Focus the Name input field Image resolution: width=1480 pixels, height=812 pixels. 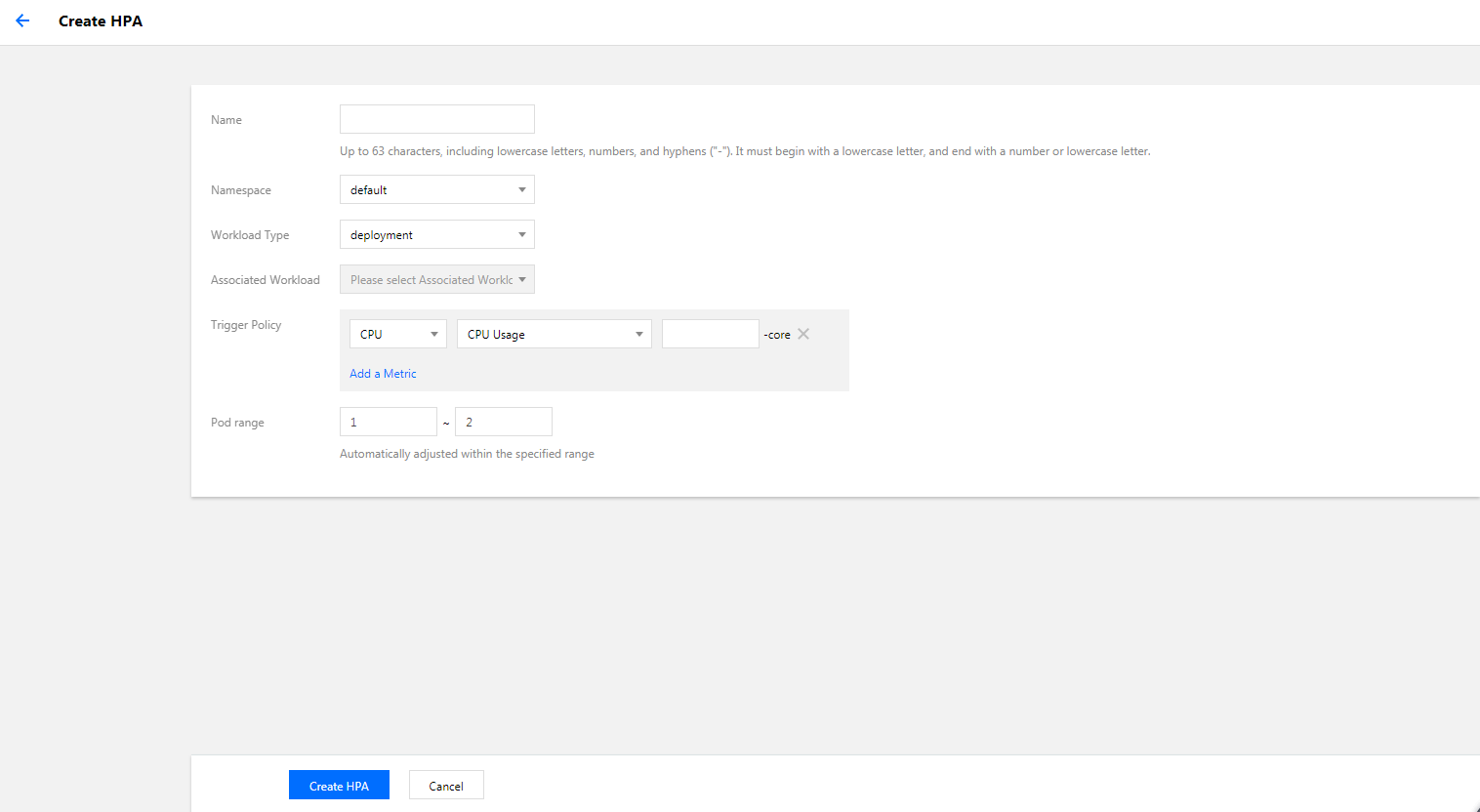pos(436,119)
